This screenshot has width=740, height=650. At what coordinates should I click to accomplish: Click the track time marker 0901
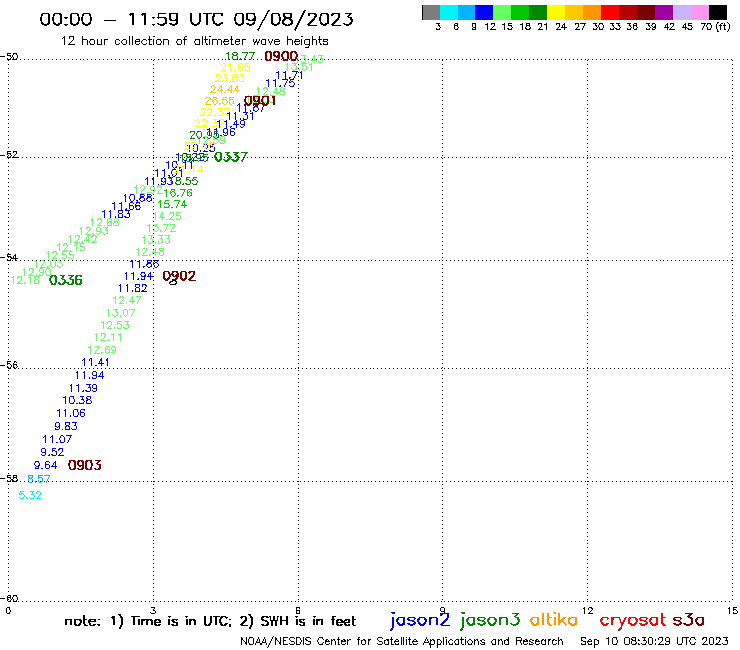pos(260,101)
